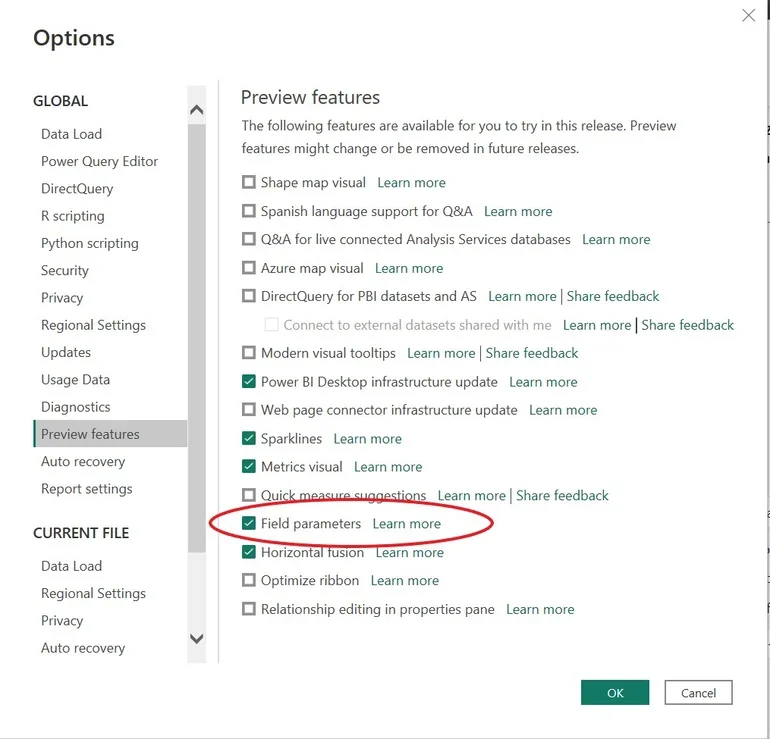Tick Q&A for live connected Analysis Services
The height and width of the screenshot is (739, 770).
[x=249, y=239]
